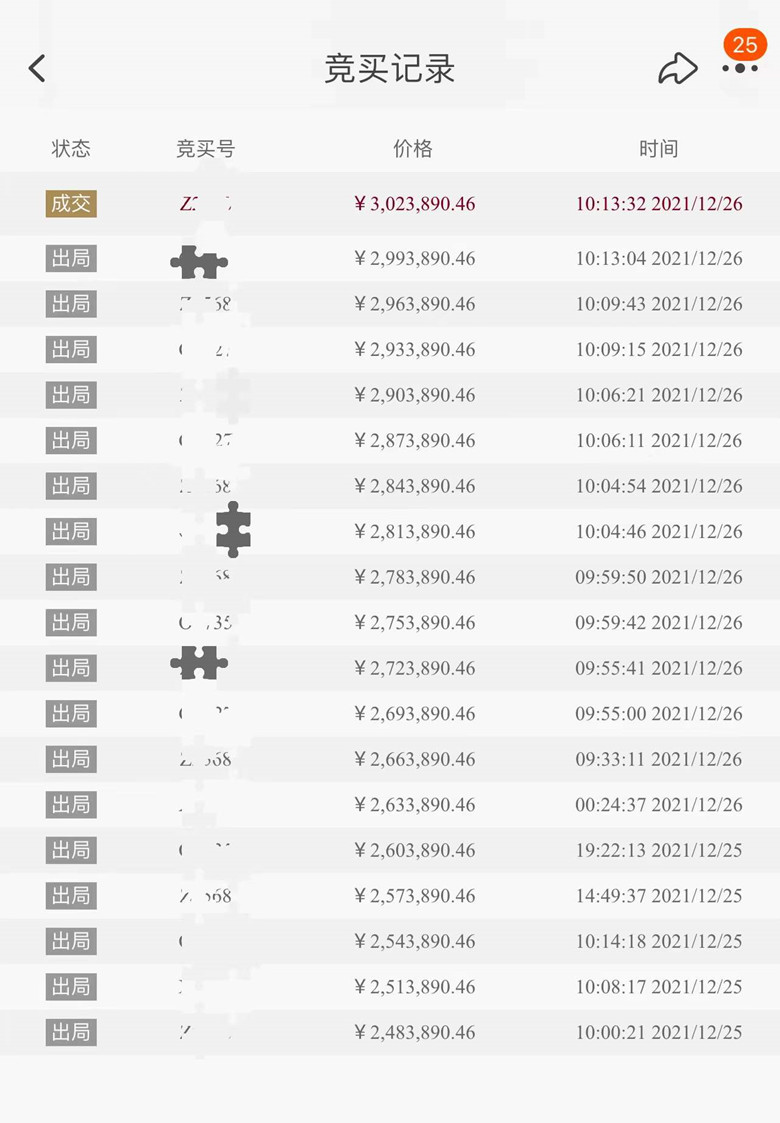Select the 竞买号 column header
This screenshot has height=1123, width=780.
click(x=206, y=148)
